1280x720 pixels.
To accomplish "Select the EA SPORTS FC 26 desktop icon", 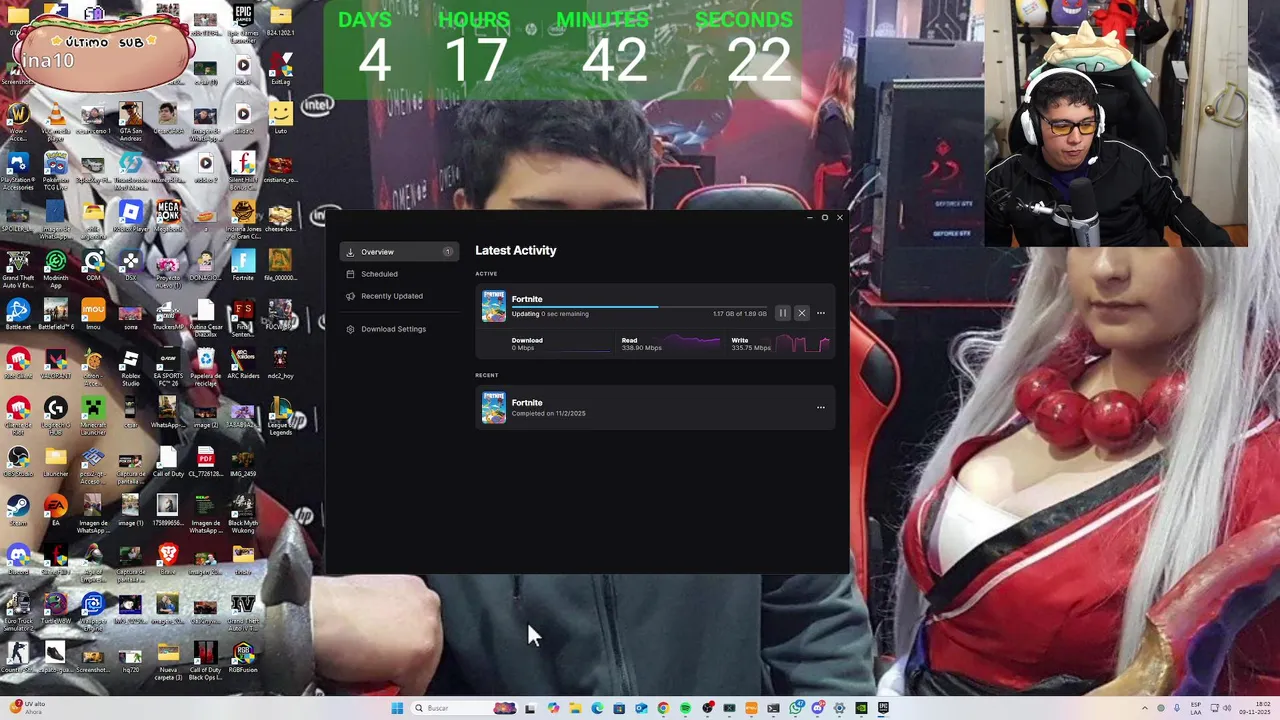I will (x=168, y=367).
